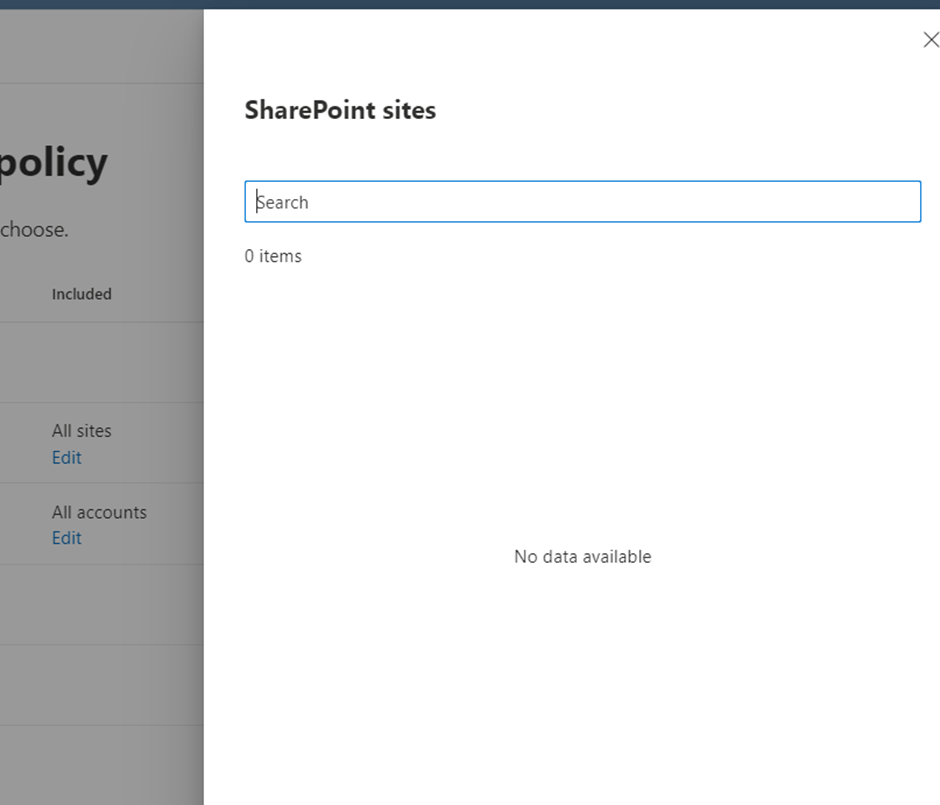
Task: Focus the Search input field
Action: [583, 201]
